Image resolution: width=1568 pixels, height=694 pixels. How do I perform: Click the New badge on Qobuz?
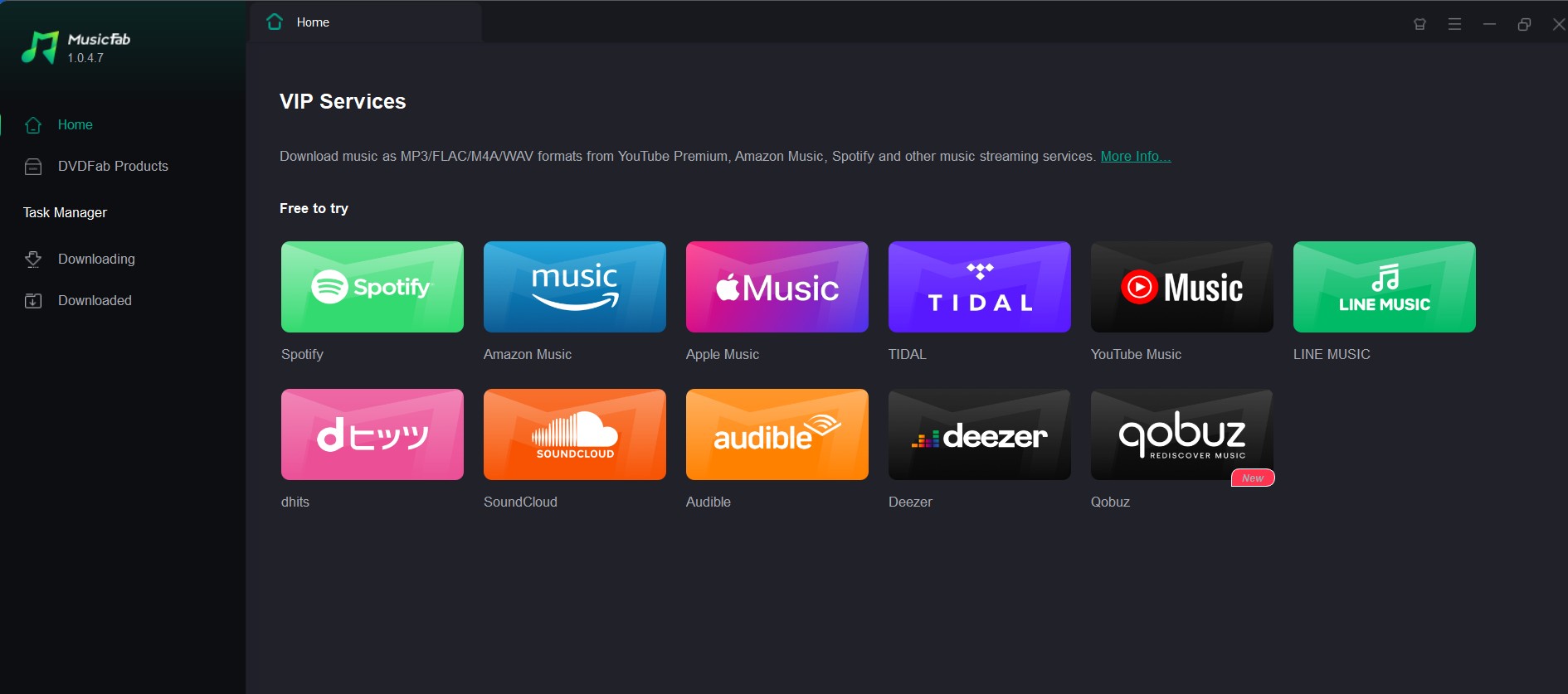coord(1253,478)
